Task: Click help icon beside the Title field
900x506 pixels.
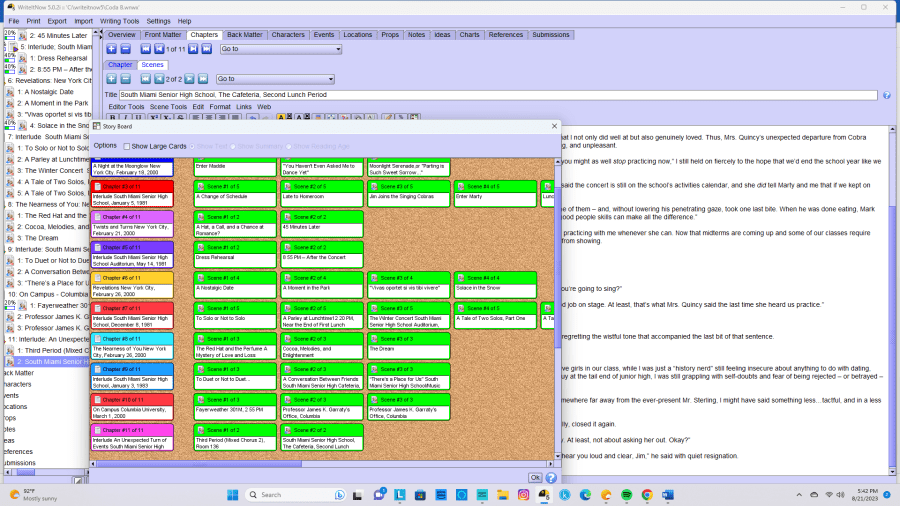Action: 886,95
